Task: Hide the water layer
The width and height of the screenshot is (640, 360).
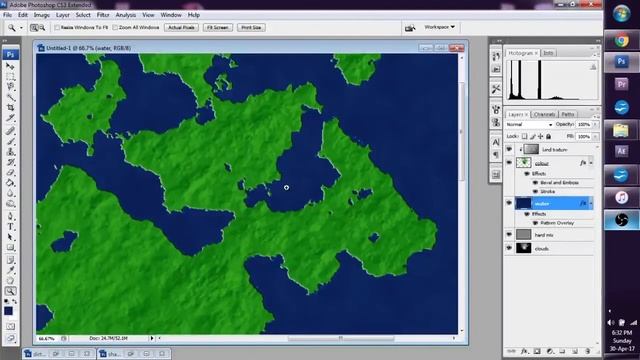Action: 509,203
